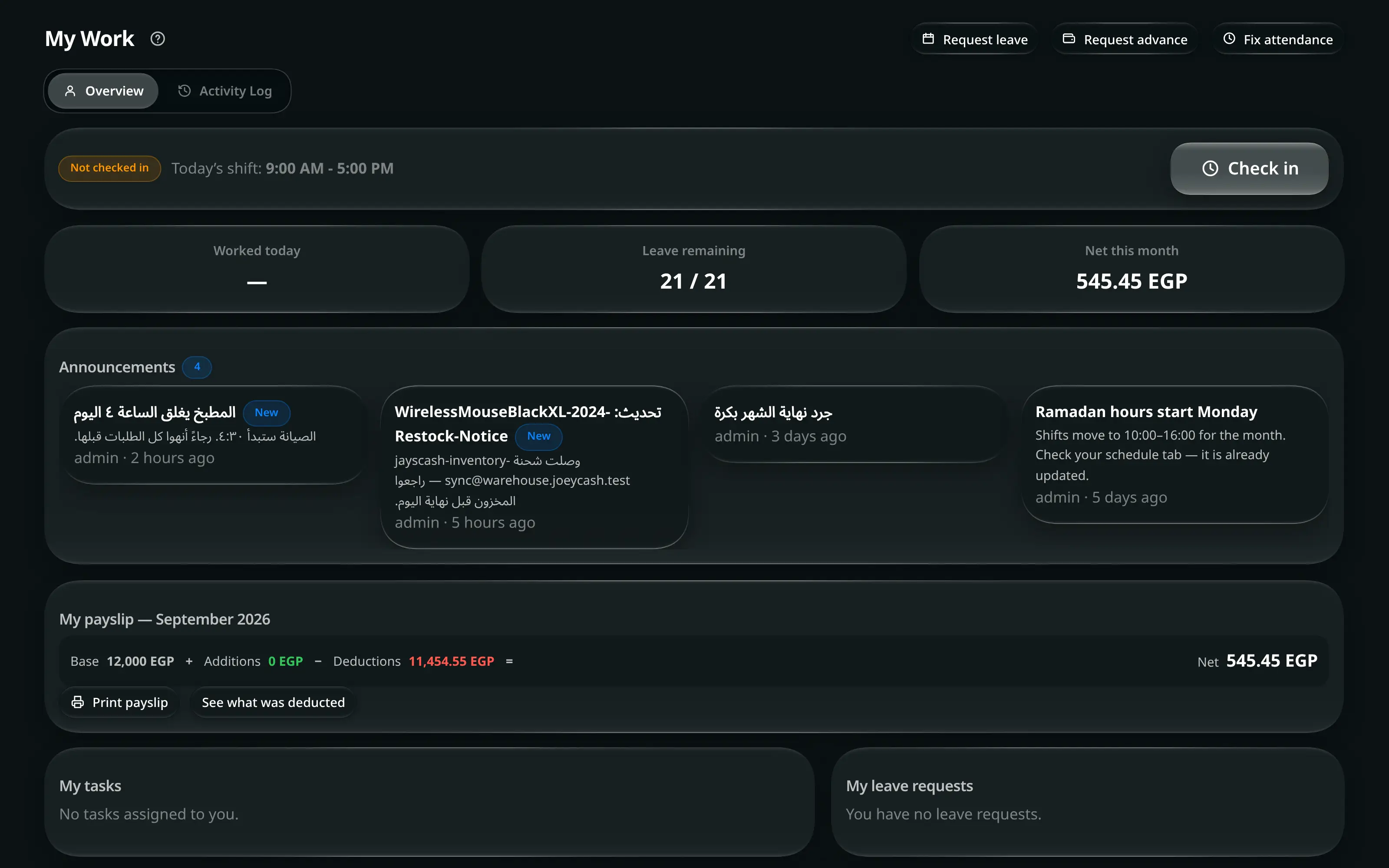Click the printer icon in Print payslip
Image resolution: width=1389 pixels, height=868 pixels.
pyautogui.click(x=78, y=702)
